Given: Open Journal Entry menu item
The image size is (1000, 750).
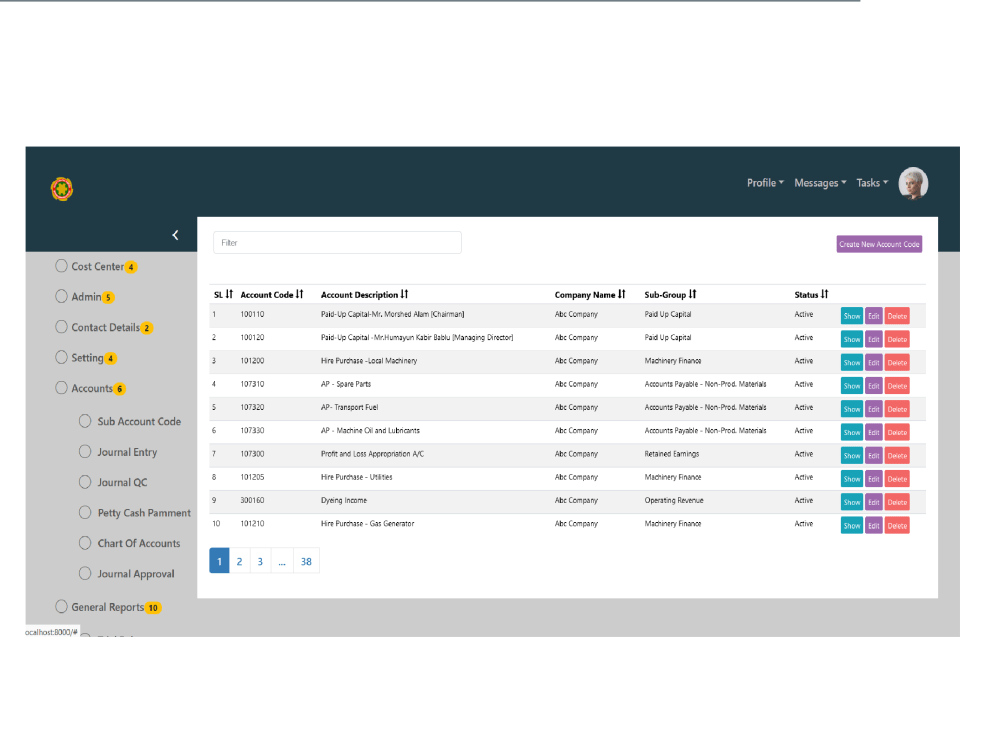Looking at the screenshot, I should tap(118, 452).
